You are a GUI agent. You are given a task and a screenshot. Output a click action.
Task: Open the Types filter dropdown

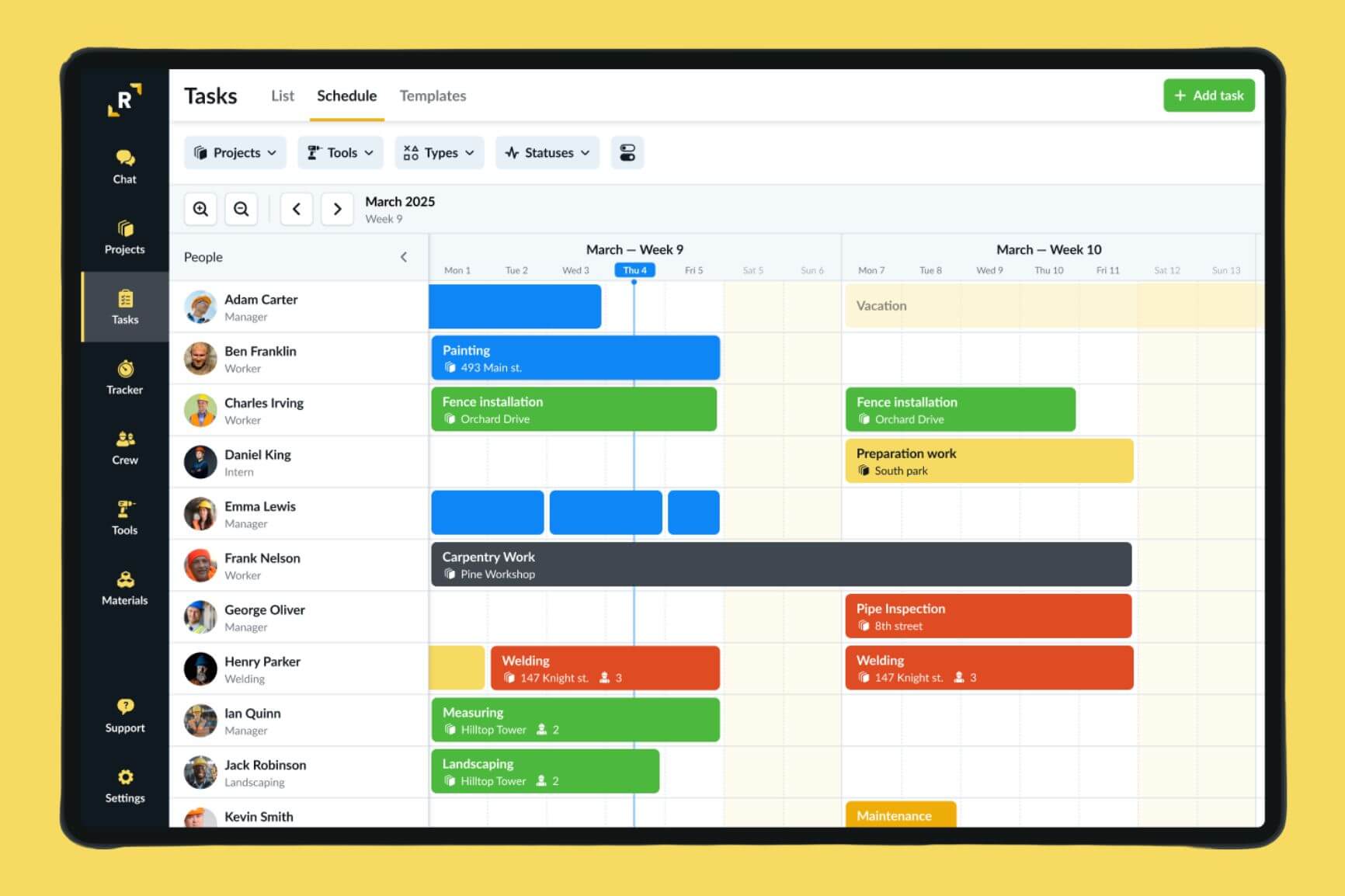439,153
